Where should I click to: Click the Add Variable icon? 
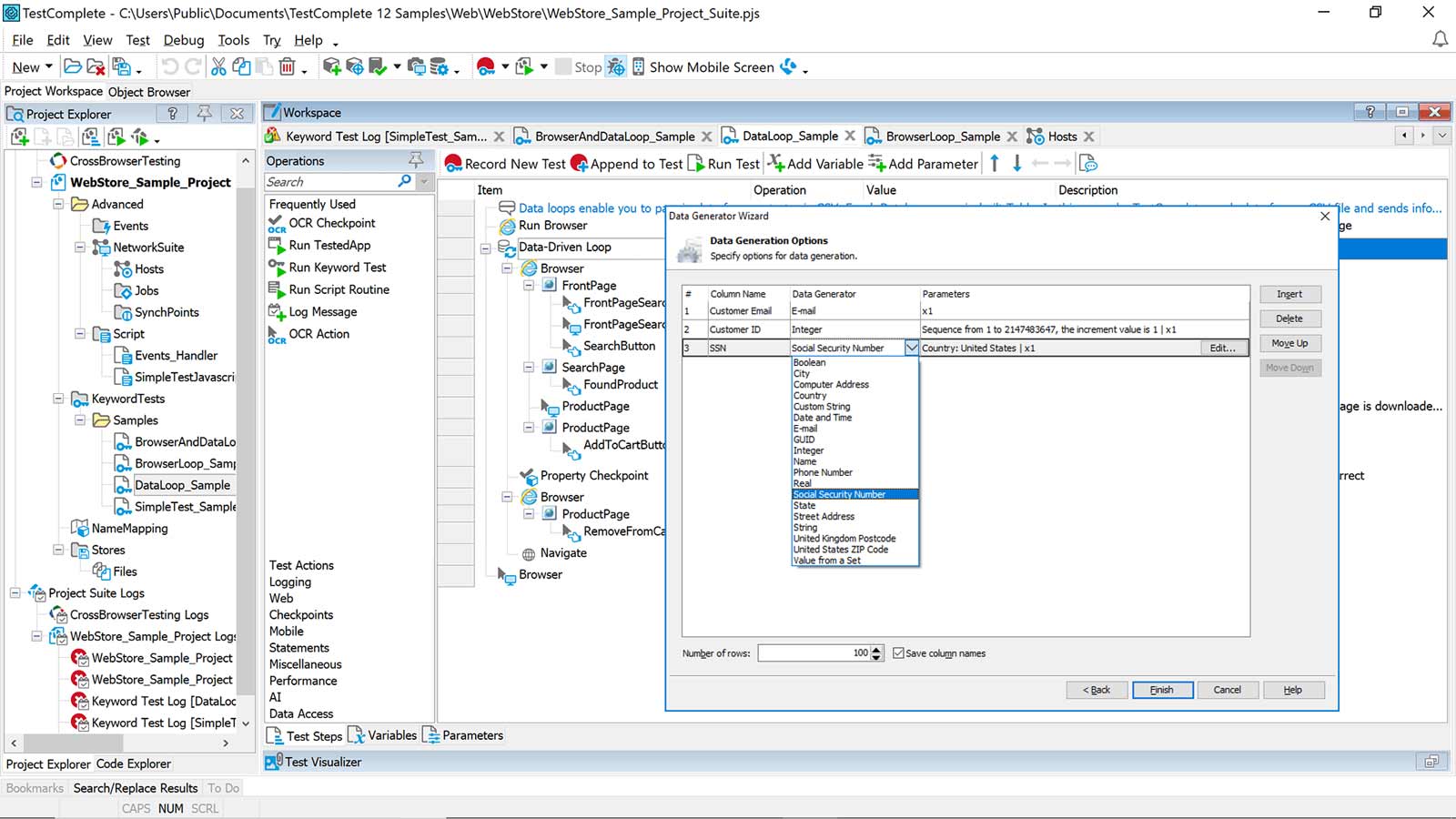pyautogui.click(x=776, y=164)
